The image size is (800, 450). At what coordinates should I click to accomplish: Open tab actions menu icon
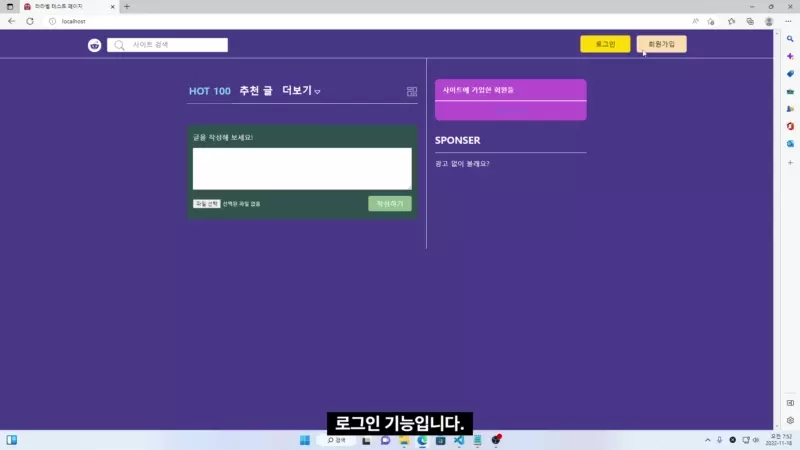point(10,7)
